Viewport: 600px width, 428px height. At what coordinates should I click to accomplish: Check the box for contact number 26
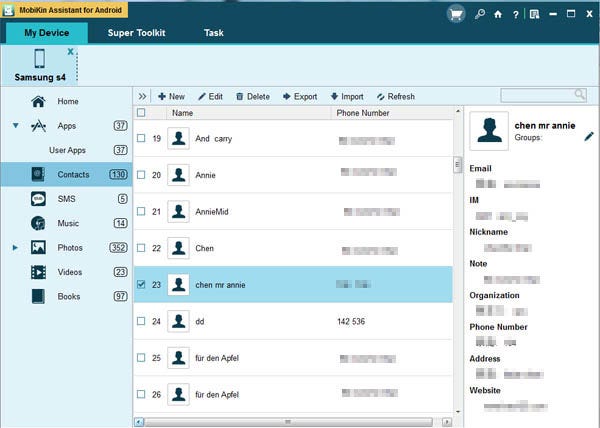coord(141,394)
